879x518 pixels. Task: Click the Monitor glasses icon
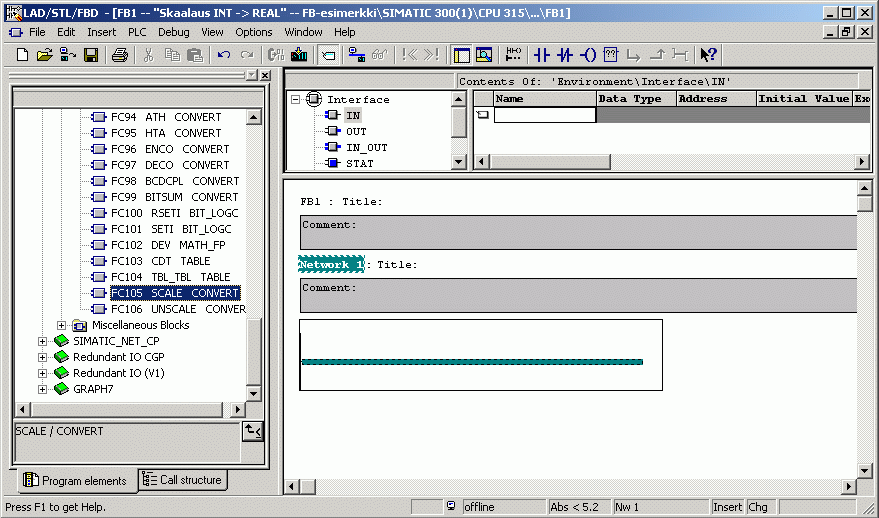380,54
